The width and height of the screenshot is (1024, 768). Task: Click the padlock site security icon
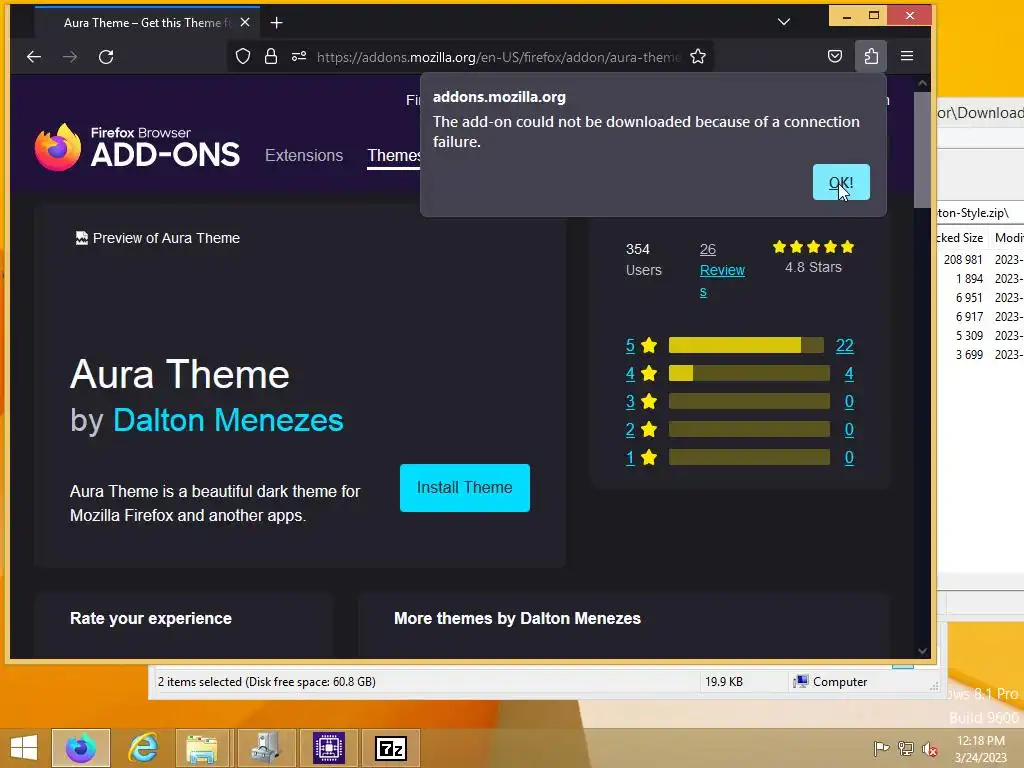tap(271, 57)
